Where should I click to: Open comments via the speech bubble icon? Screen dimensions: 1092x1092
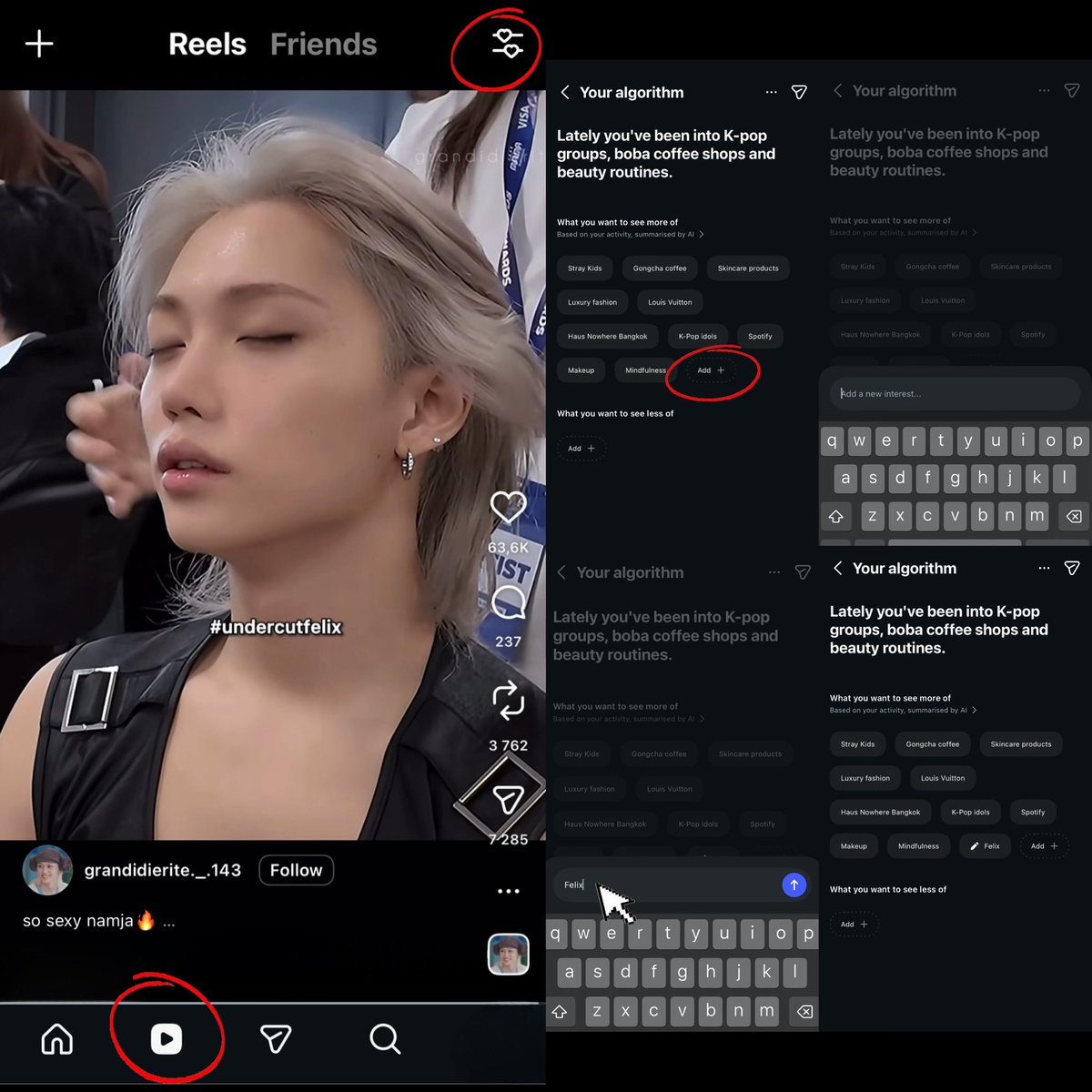tap(508, 601)
